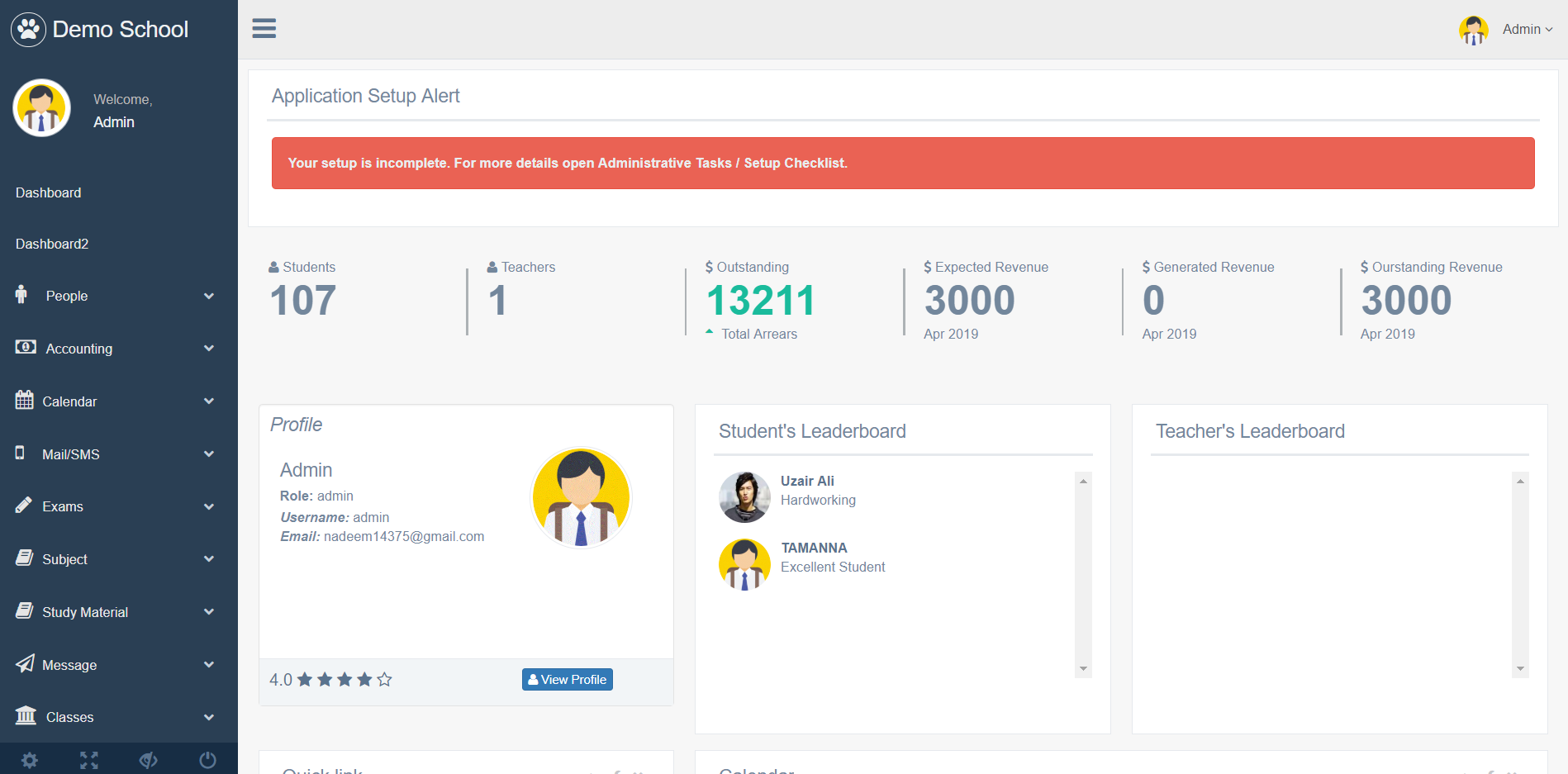Image resolution: width=1568 pixels, height=774 pixels.
Task: Click the empty fifth rating star
Action: pyautogui.click(x=384, y=679)
